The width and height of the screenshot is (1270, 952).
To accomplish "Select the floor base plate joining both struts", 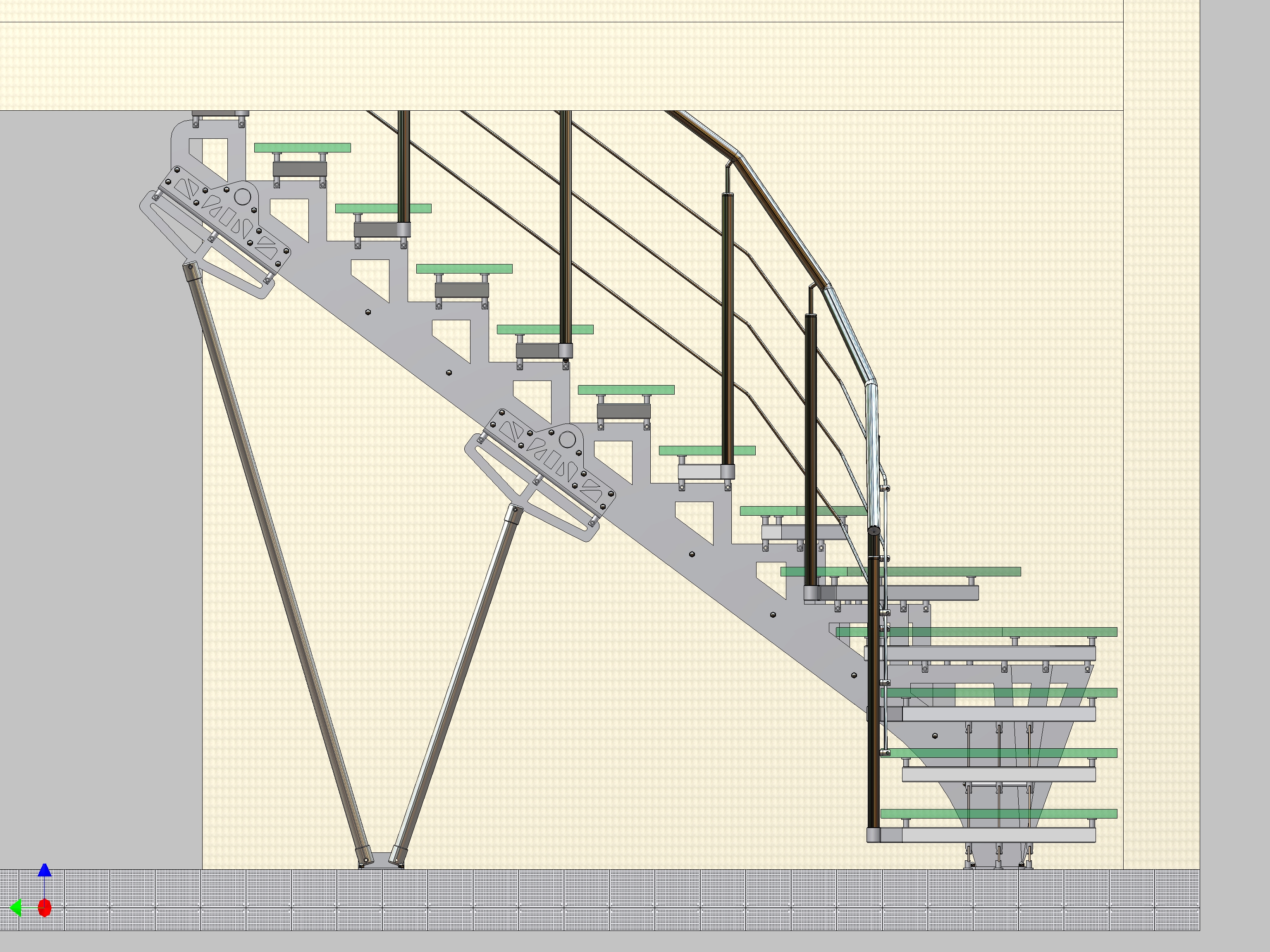I will (381, 861).
